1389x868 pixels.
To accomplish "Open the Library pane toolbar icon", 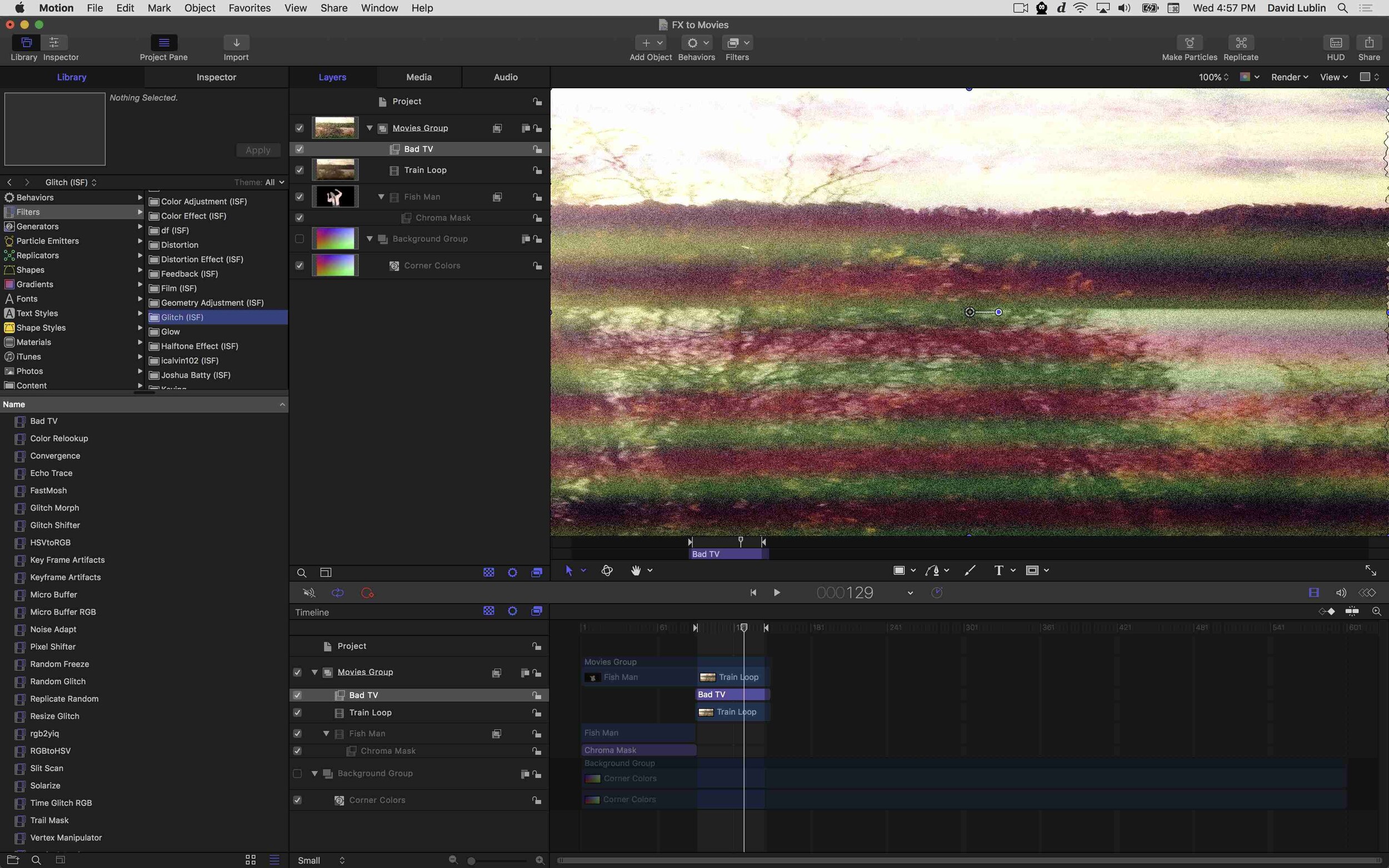I will 26,42.
